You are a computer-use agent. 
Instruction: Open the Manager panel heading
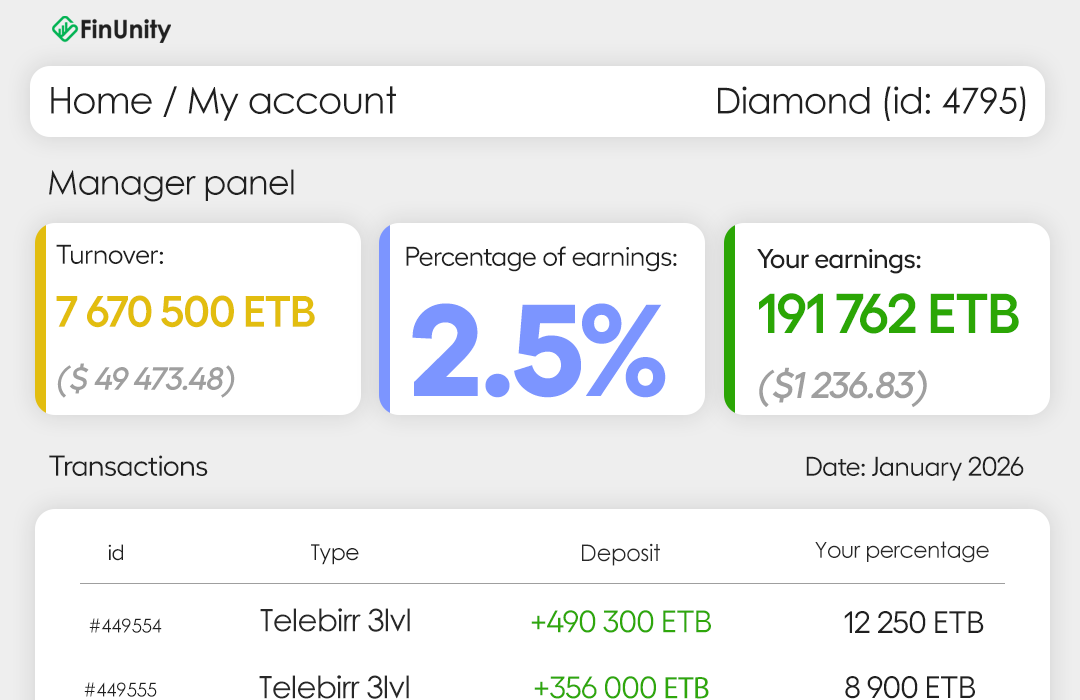[171, 184]
